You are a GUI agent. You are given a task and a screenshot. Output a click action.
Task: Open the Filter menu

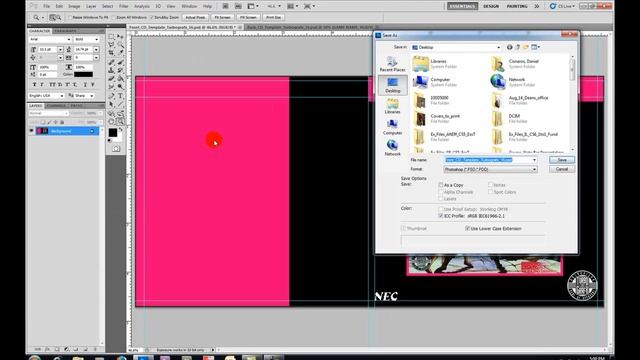coord(123,7)
